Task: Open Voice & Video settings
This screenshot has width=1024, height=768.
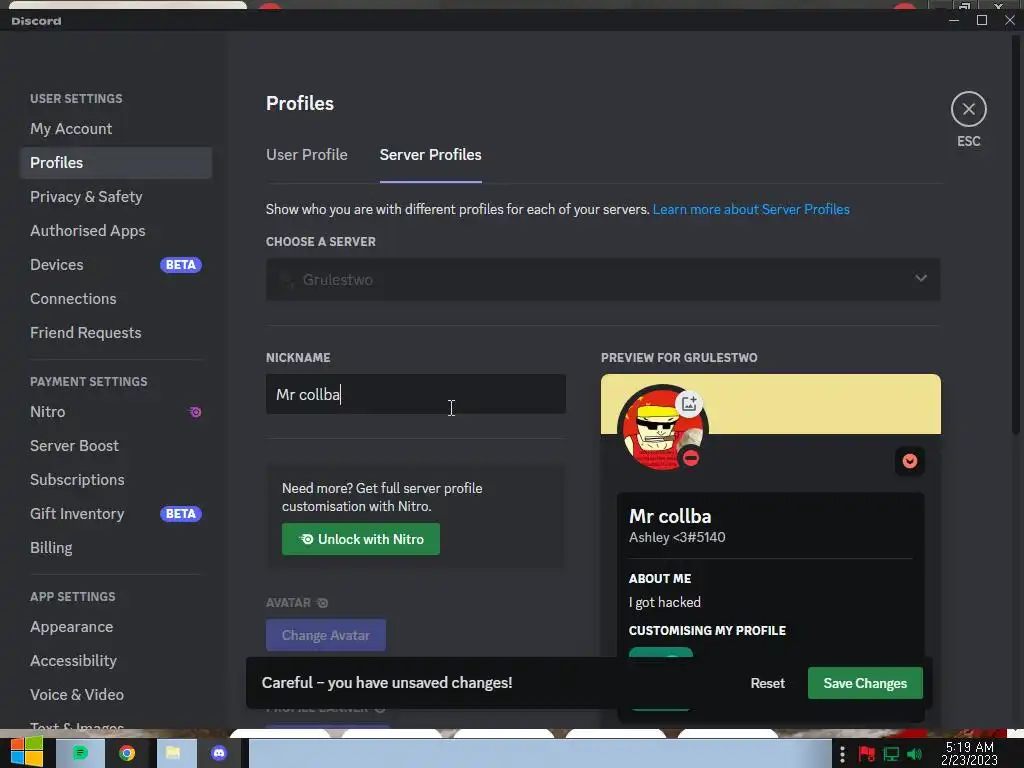Action: 116,695
